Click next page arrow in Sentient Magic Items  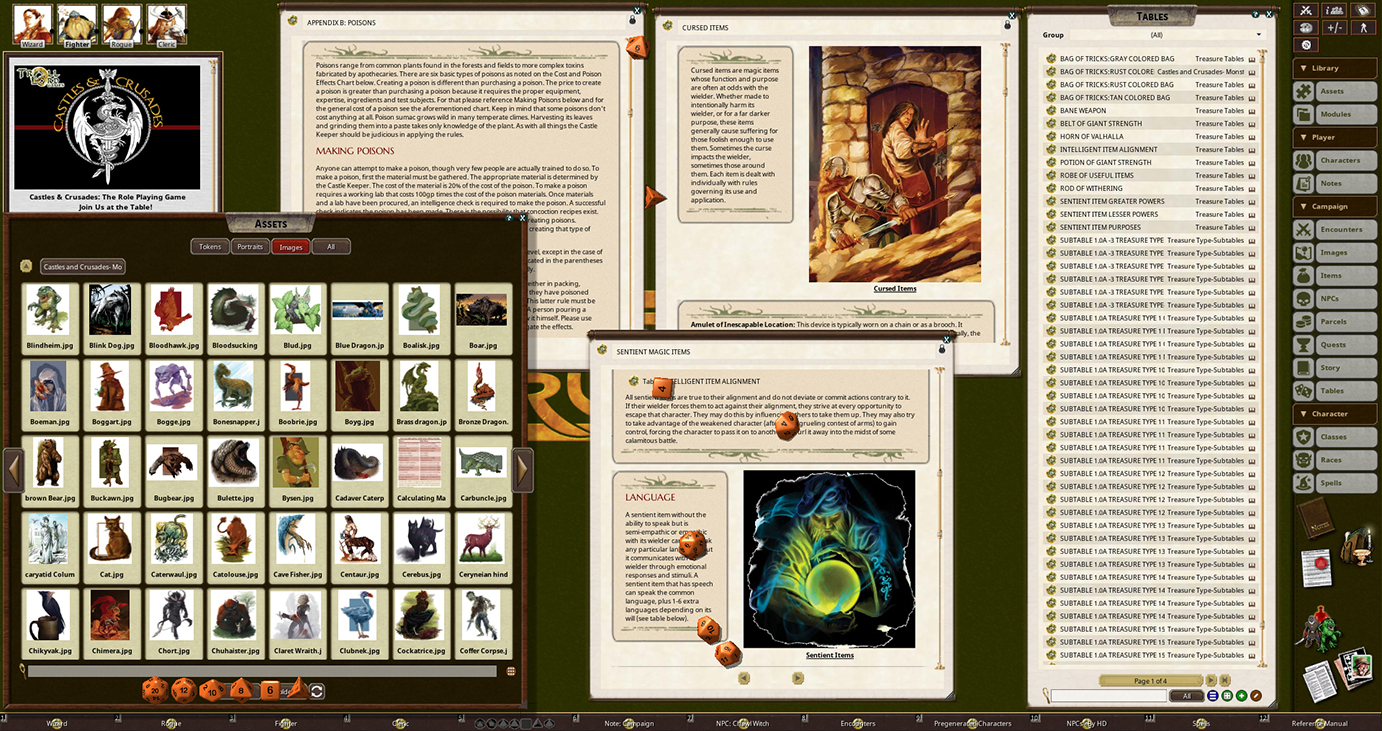tap(798, 678)
